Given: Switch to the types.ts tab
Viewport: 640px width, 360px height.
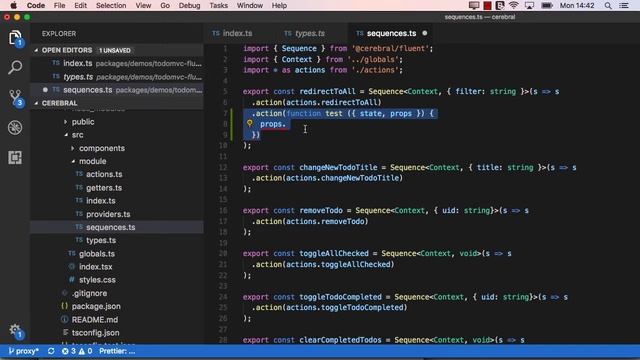Looking at the screenshot, I should 305,33.
